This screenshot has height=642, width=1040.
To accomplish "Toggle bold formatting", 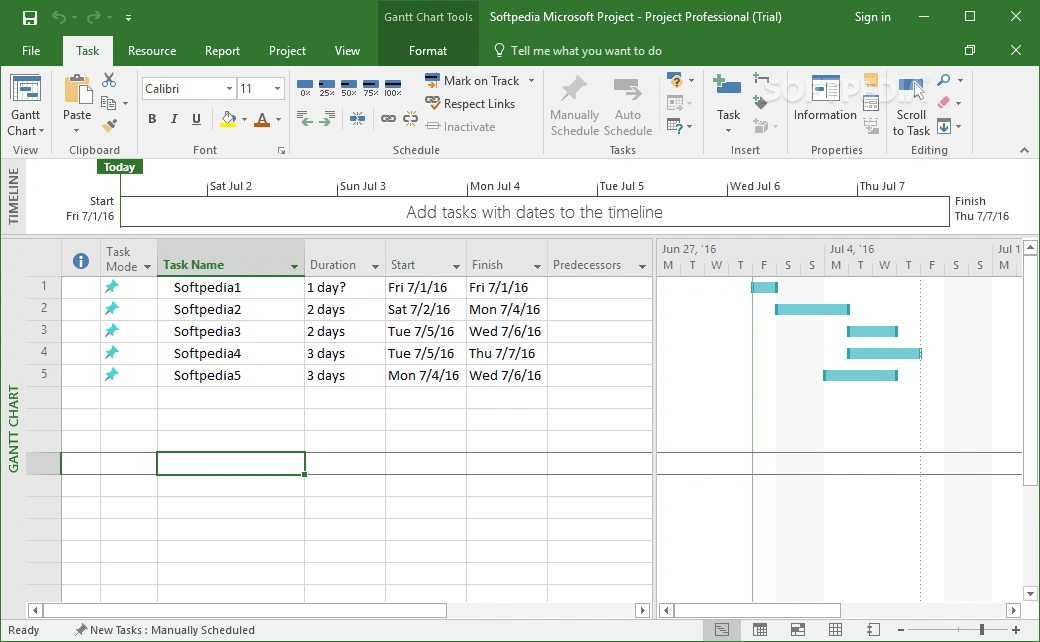I will point(152,118).
